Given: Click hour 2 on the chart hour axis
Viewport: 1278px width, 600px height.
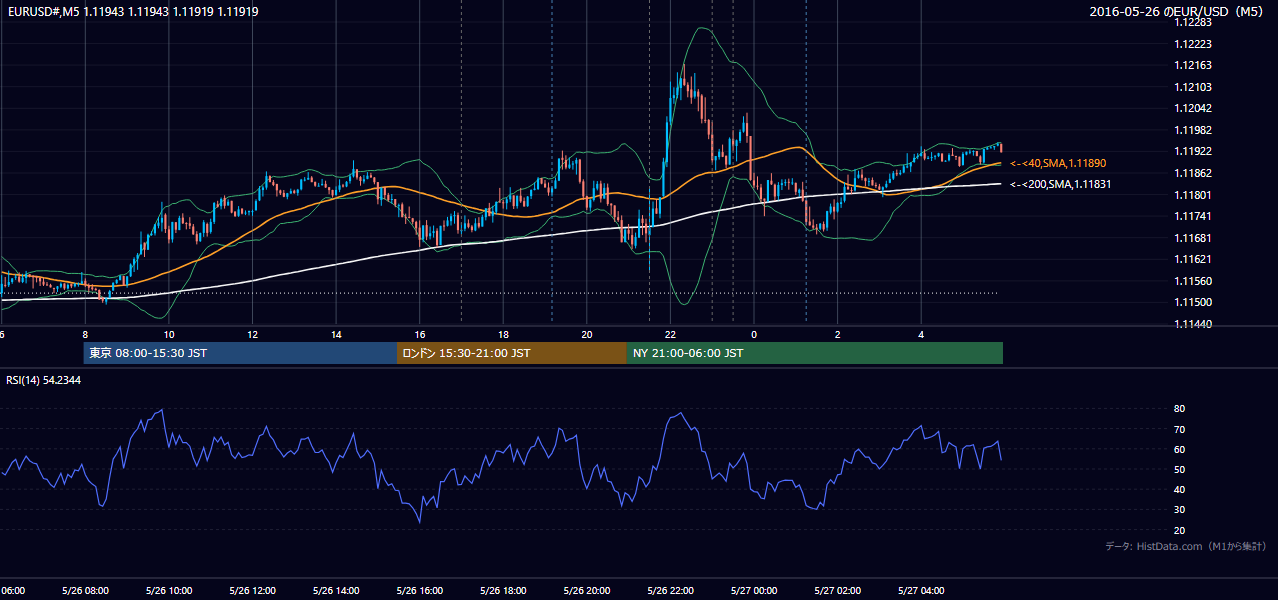Looking at the screenshot, I should [x=838, y=334].
